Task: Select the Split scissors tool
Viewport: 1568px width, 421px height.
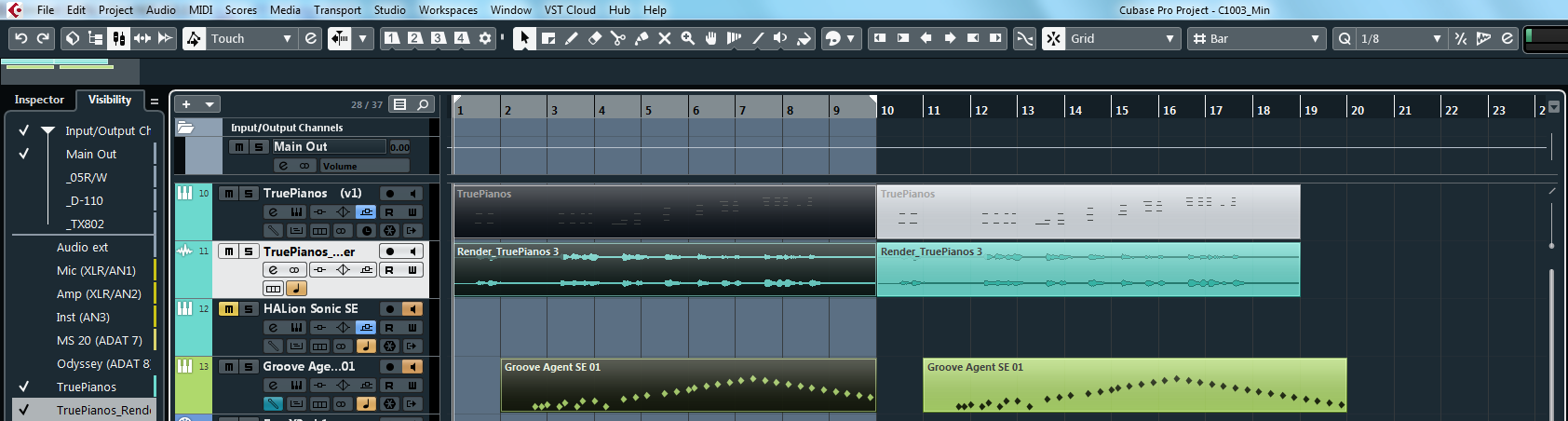Action: (618, 38)
